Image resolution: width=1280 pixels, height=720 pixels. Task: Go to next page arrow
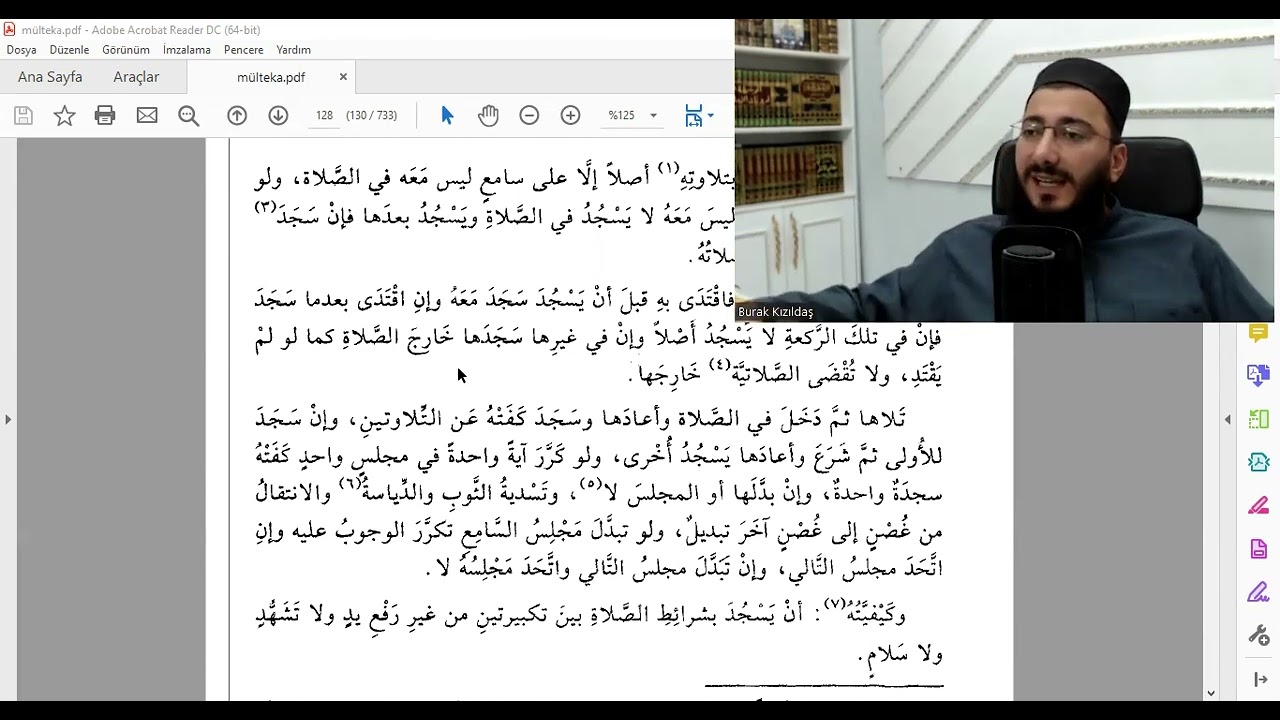tap(278, 116)
